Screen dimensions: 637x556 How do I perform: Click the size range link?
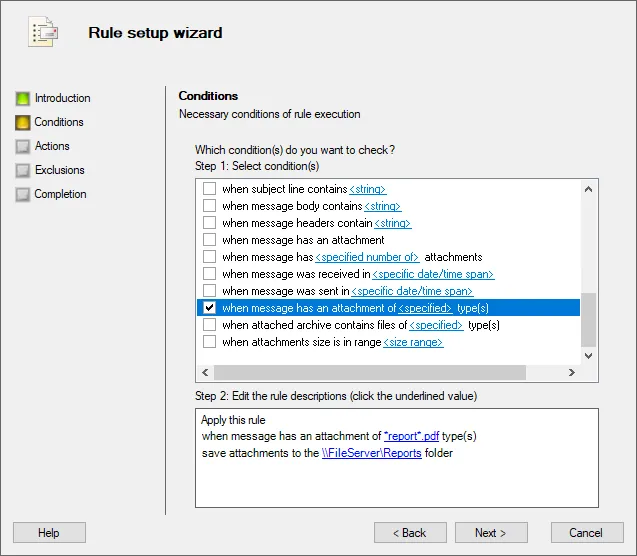[413, 342]
